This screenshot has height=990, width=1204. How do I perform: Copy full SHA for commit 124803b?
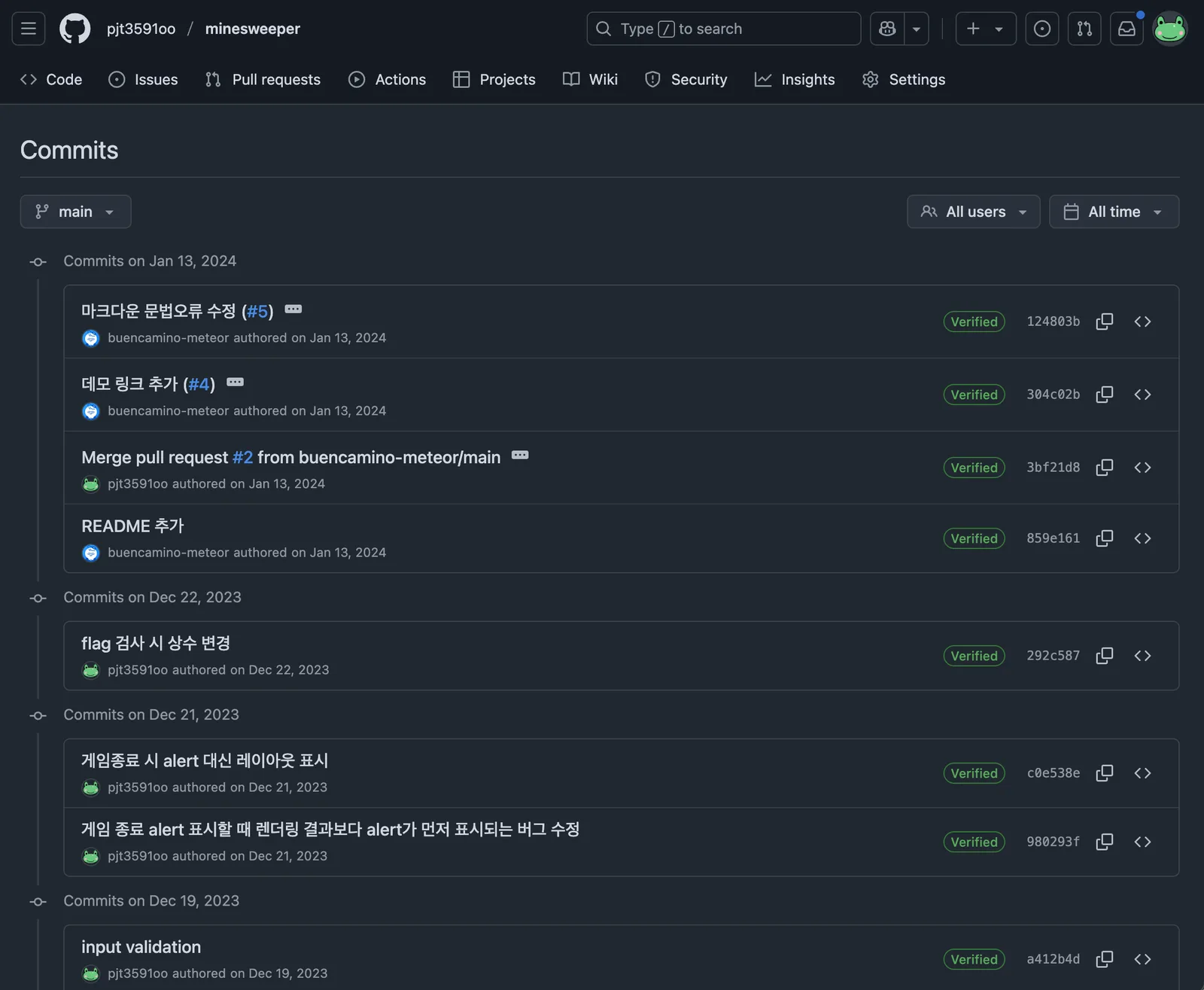[1105, 321]
